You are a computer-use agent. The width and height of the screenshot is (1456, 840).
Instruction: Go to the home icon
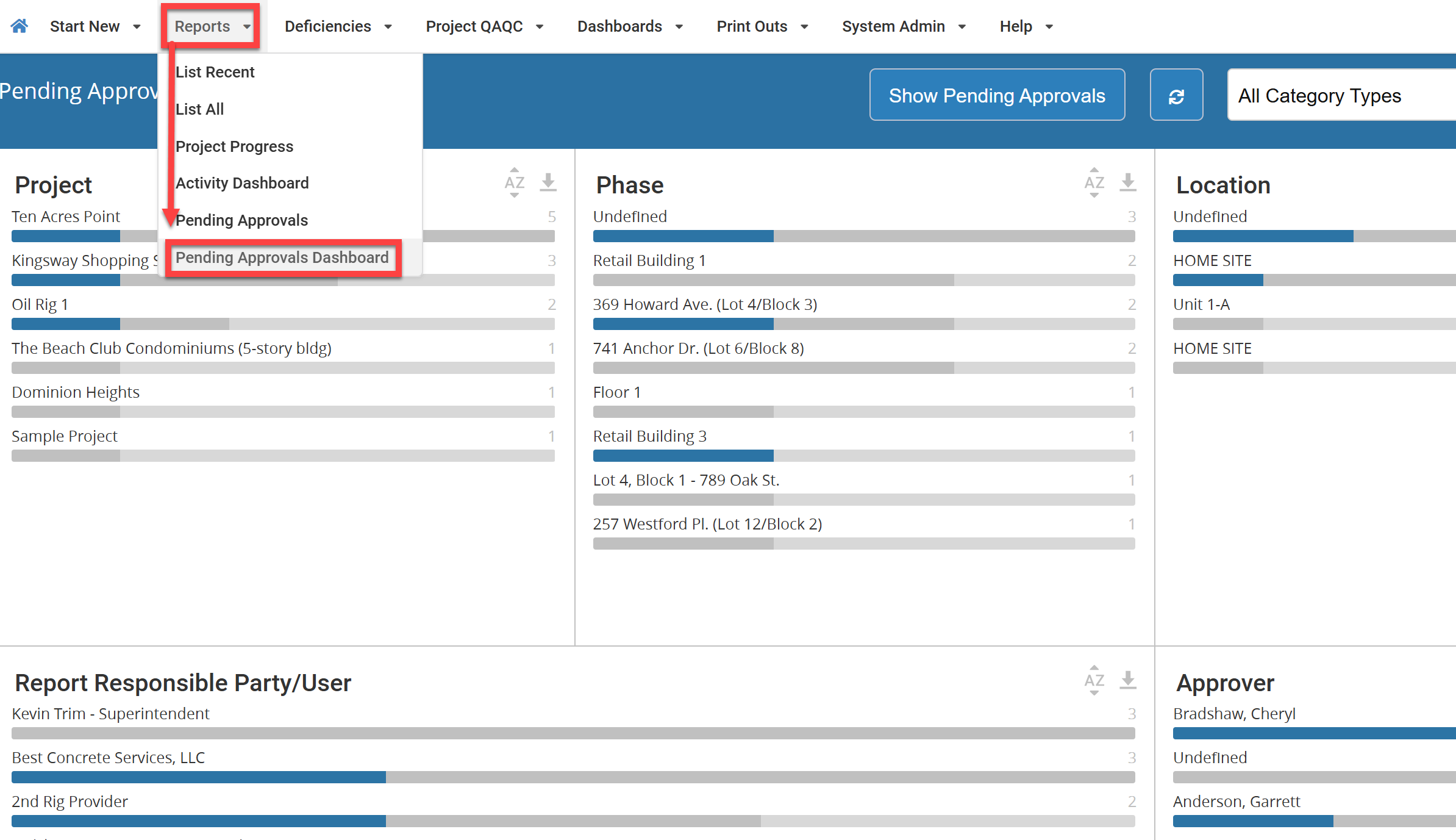(20, 26)
